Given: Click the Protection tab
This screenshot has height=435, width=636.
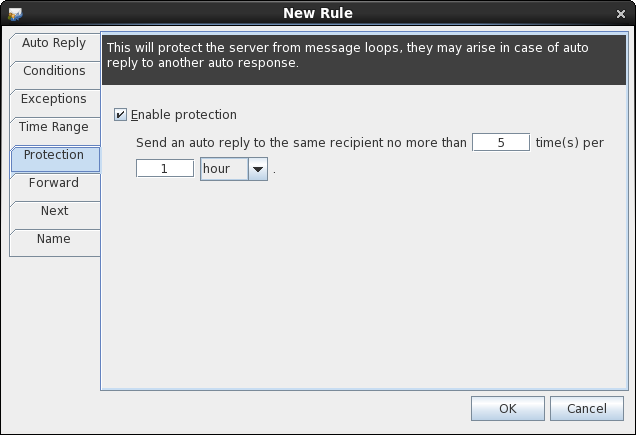Looking at the screenshot, I should pos(54,156).
